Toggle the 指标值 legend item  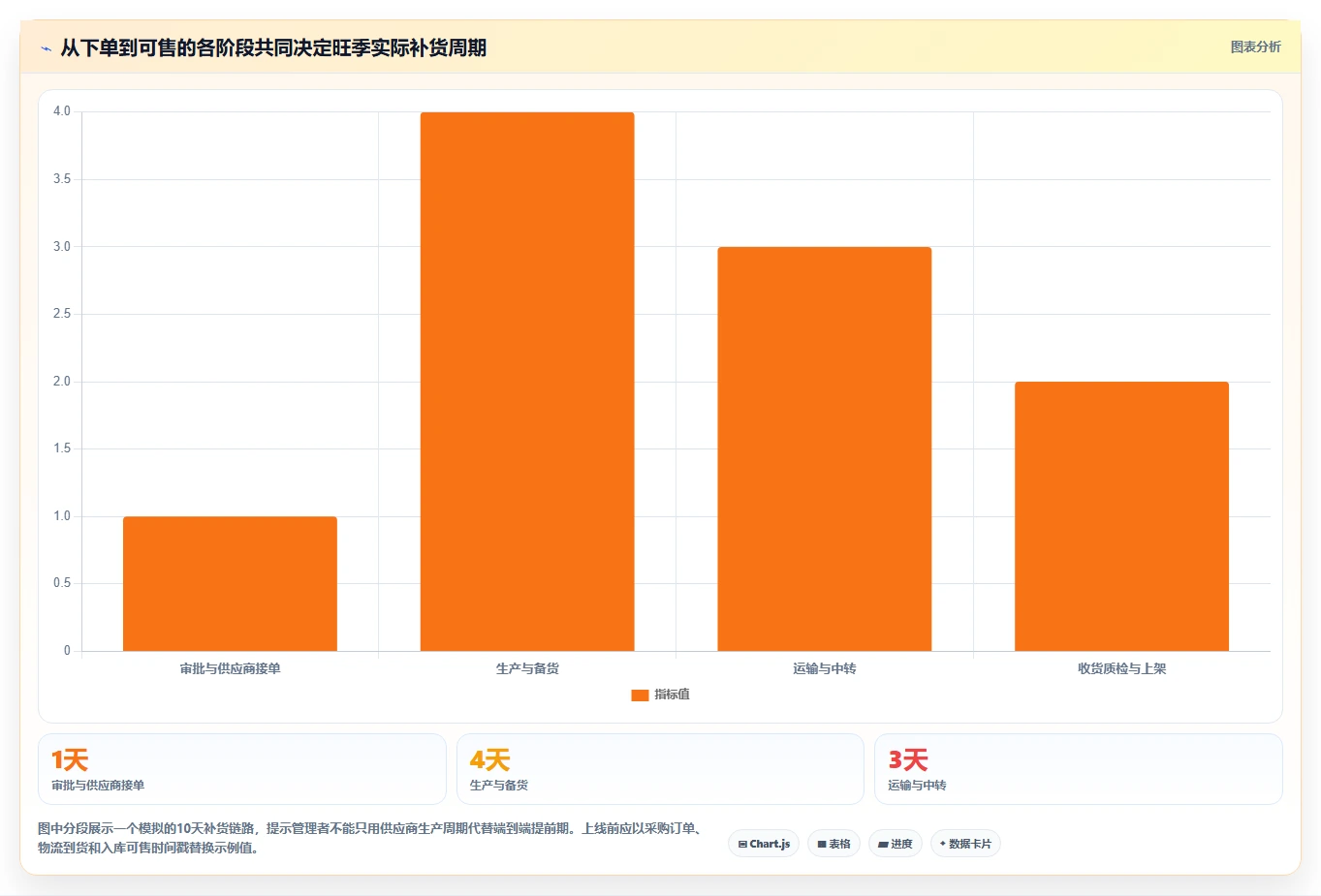[x=660, y=695]
